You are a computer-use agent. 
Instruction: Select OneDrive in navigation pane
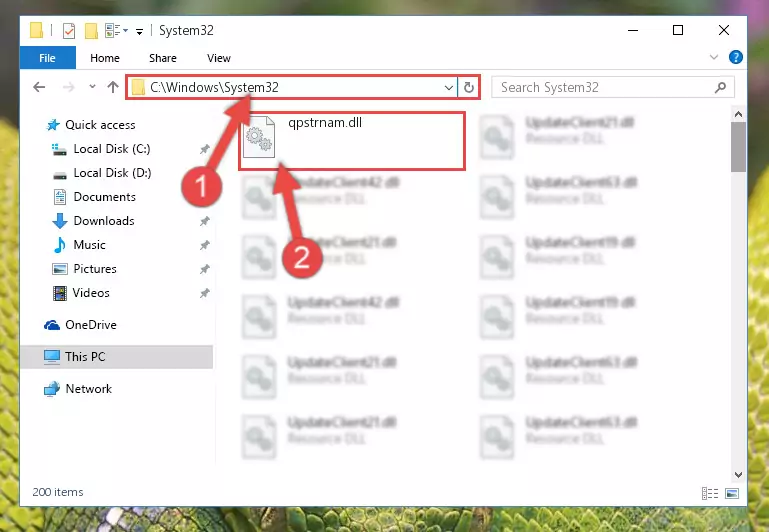pos(91,325)
